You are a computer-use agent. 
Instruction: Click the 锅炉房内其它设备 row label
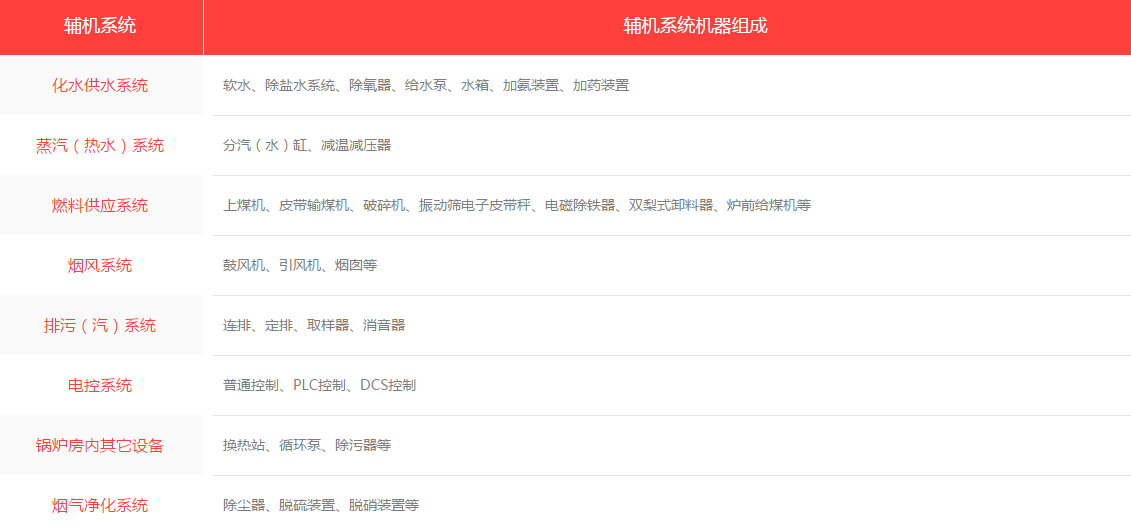point(100,445)
